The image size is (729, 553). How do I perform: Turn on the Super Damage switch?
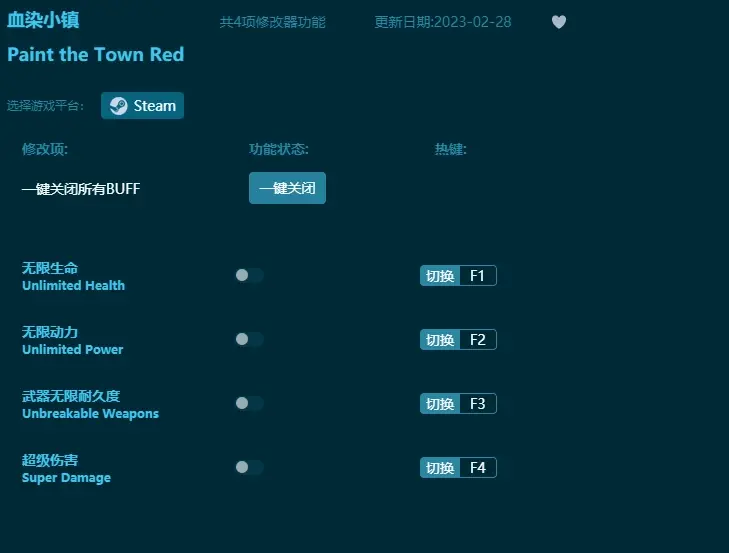click(x=249, y=467)
